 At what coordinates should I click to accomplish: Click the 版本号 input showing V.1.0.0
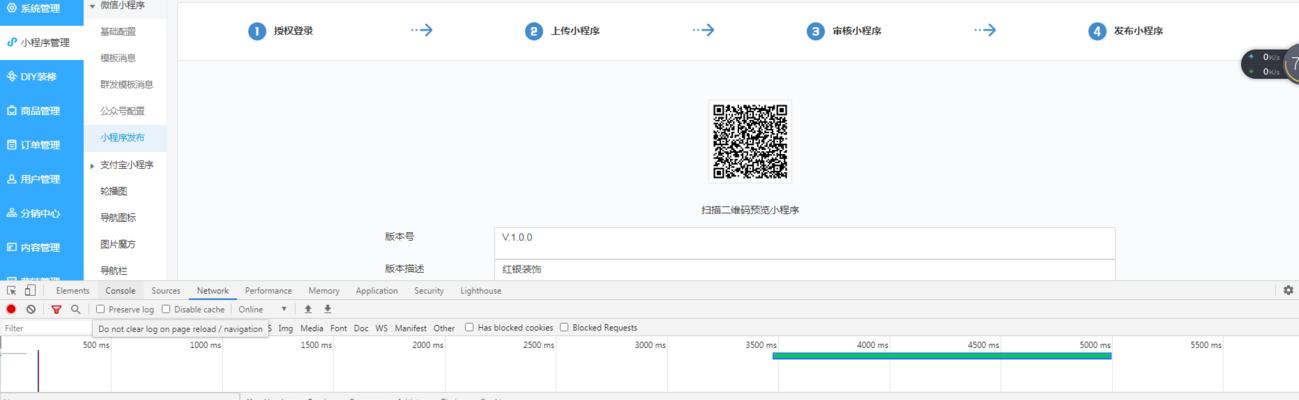[x=805, y=242]
